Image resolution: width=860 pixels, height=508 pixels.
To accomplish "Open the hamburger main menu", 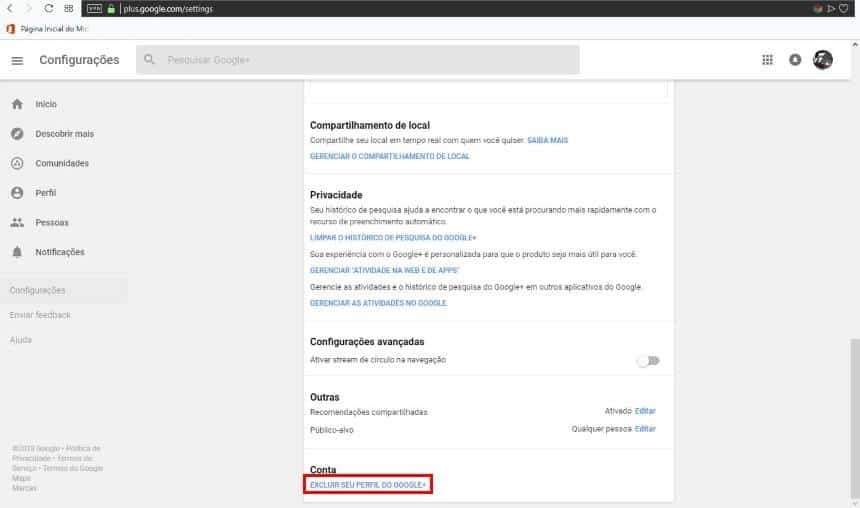I will click(x=17, y=60).
